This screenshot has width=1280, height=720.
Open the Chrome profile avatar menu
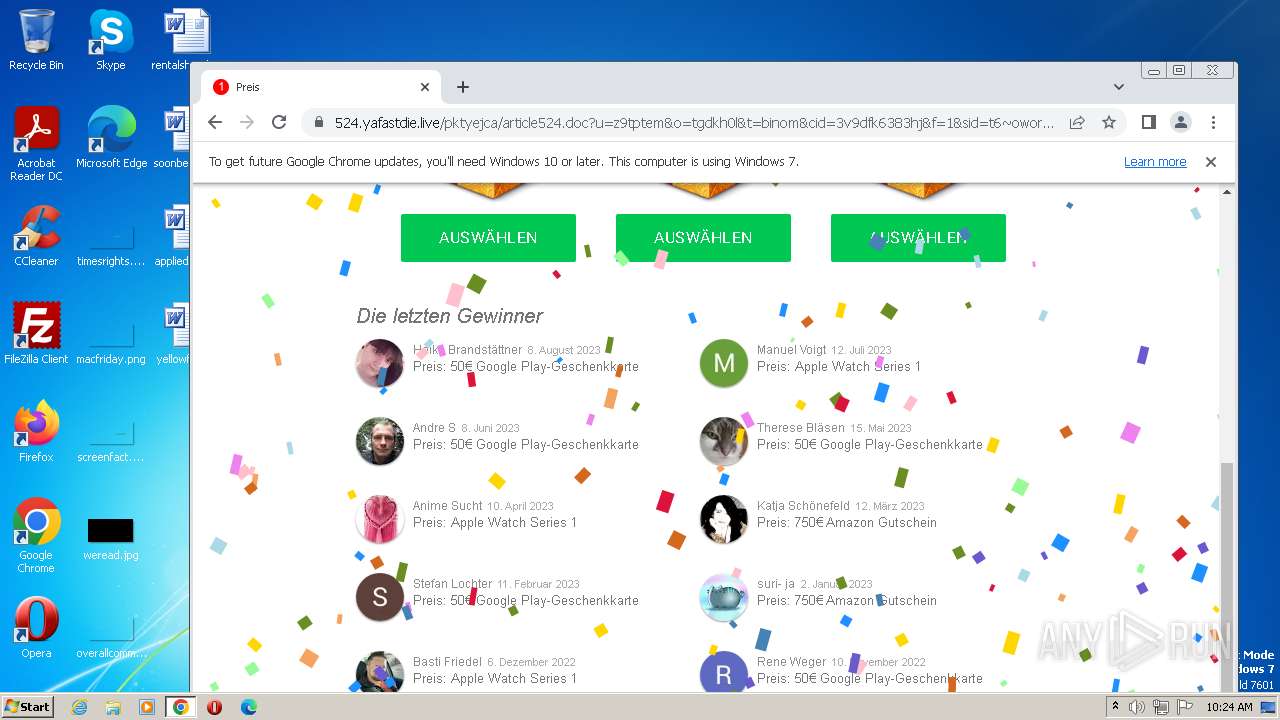(1181, 122)
